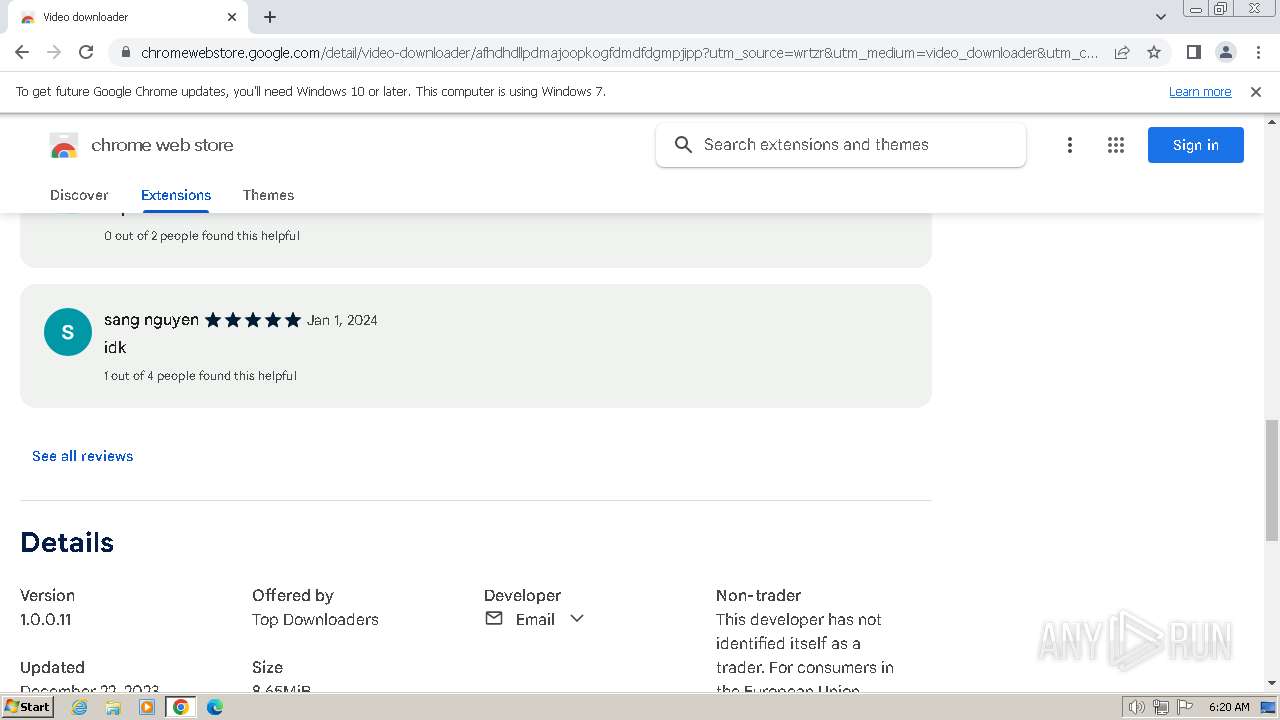This screenshot has width=1280, height=720.
Task: Click the Sign in button
Action: (1196, 145)
